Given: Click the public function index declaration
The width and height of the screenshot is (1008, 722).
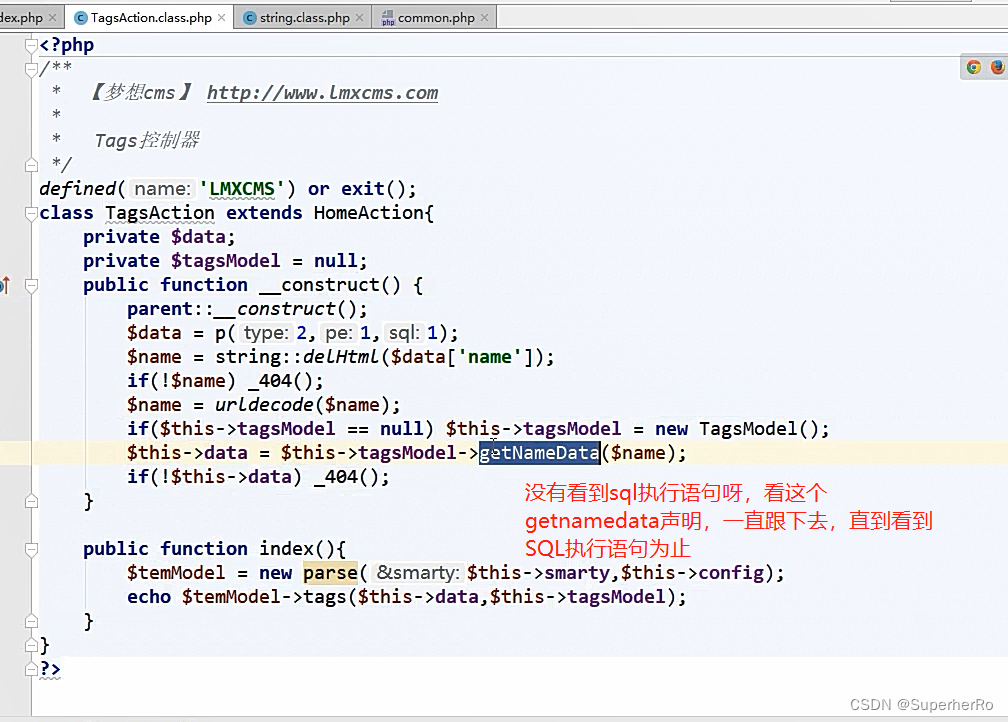Looking at the screenshot, I should click(x=215, y=549).
